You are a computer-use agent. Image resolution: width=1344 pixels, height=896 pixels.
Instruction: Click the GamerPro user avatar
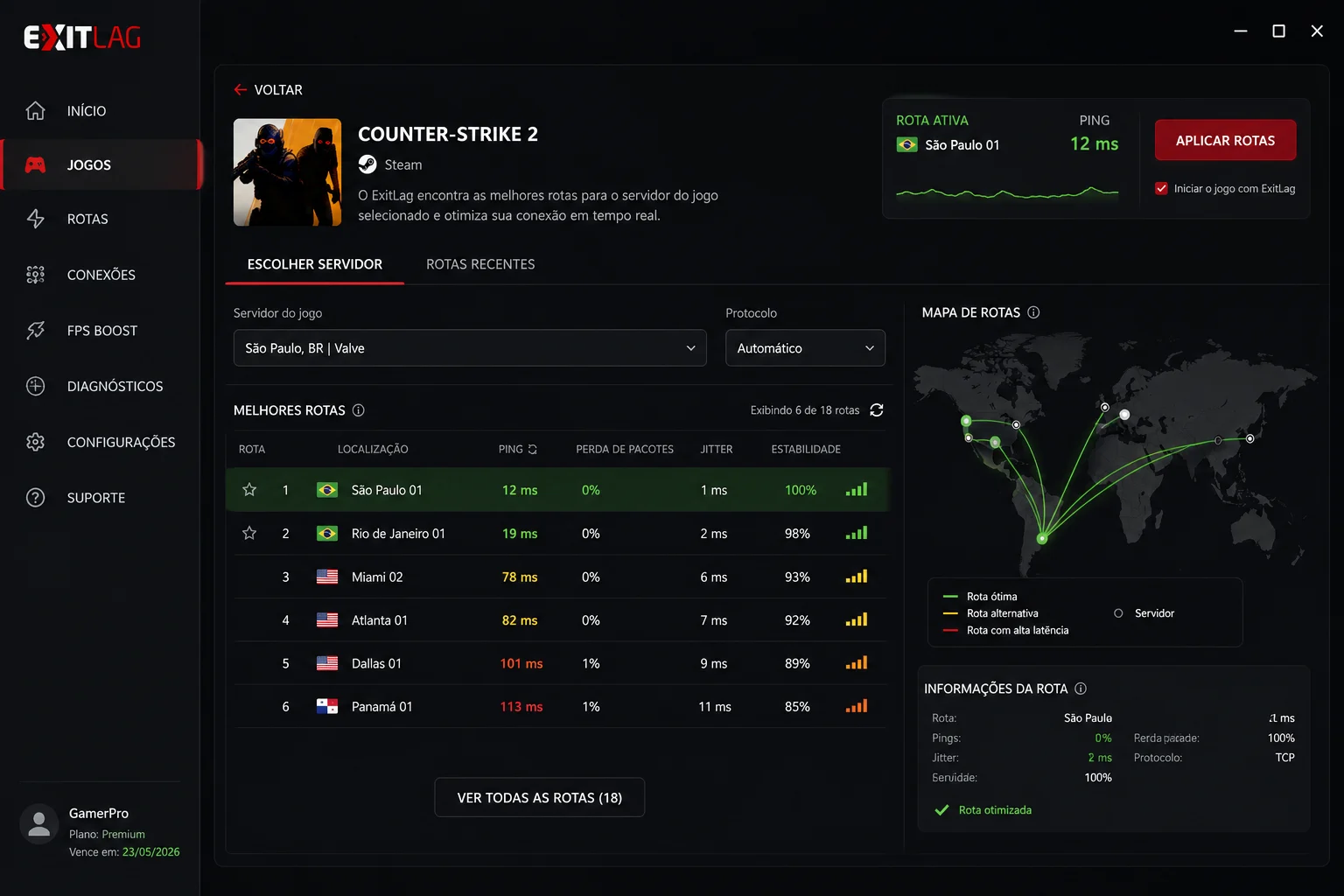pyautogui.click(x=38, y=824)
